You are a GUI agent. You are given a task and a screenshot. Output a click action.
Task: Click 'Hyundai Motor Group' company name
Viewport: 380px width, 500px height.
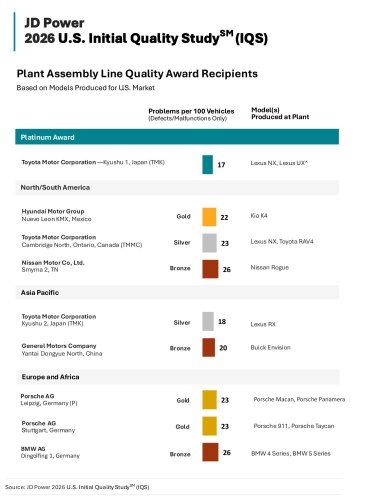53,211
